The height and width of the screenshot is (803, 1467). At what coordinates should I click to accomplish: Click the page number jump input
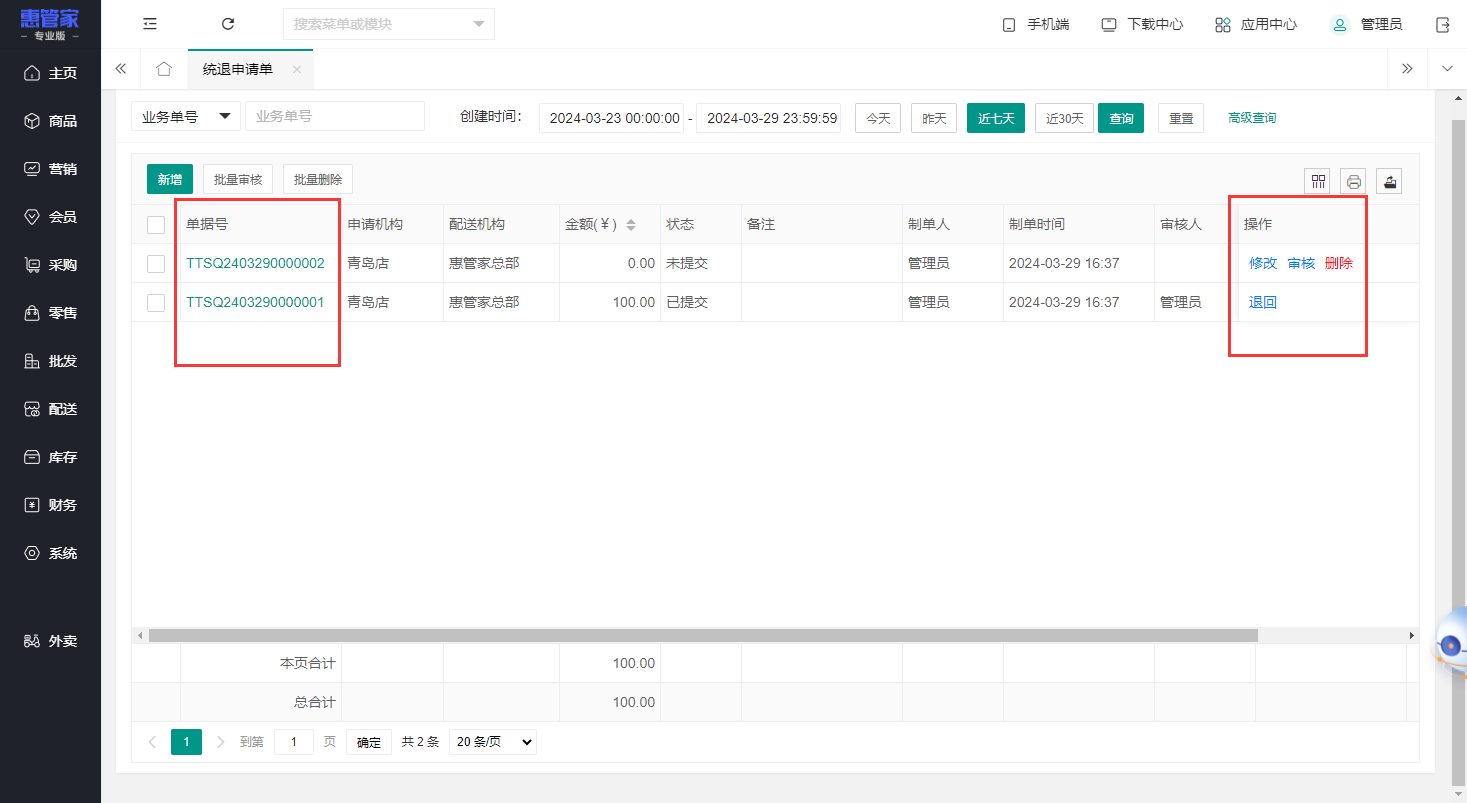click(294, 742)
